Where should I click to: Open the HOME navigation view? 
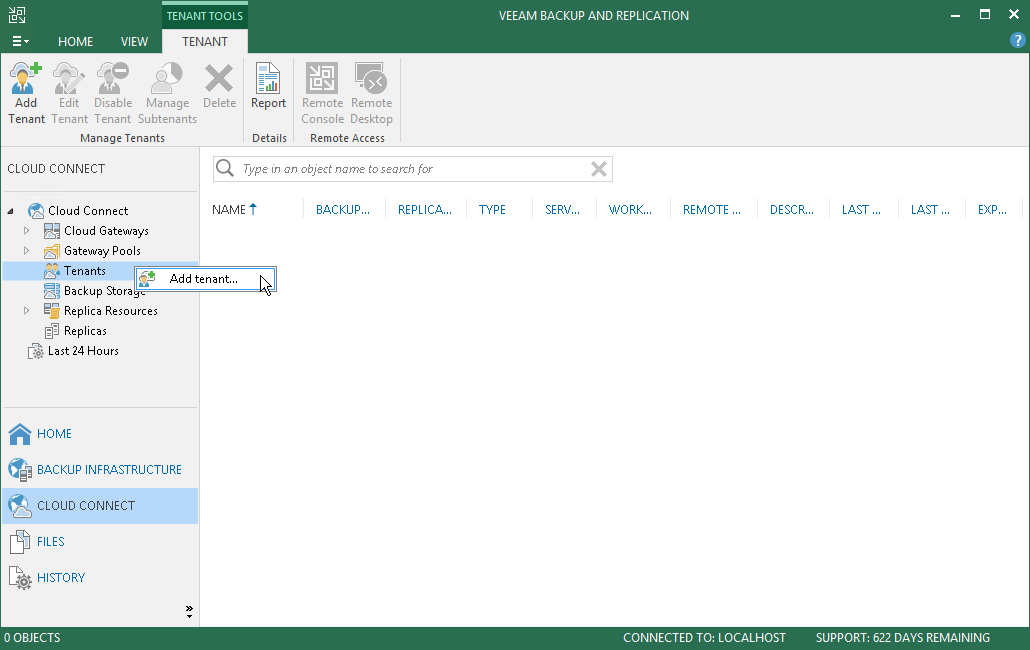[x=100, y=434]
